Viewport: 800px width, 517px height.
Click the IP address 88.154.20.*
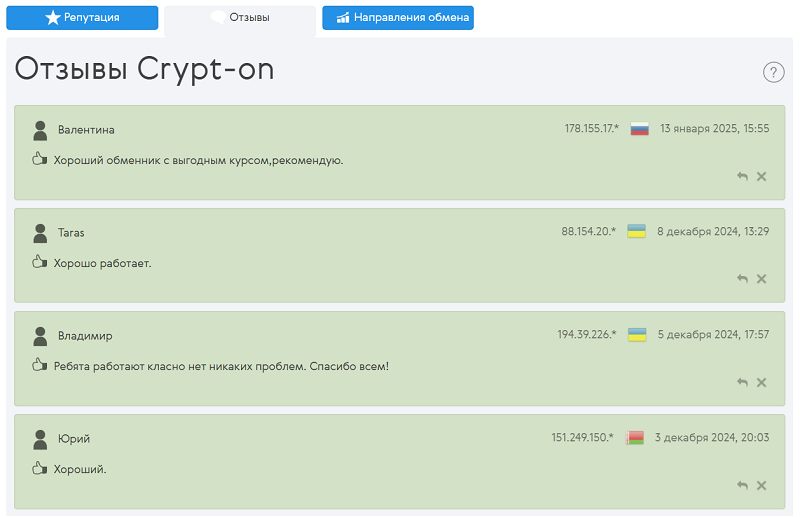(x=589, y=232)
